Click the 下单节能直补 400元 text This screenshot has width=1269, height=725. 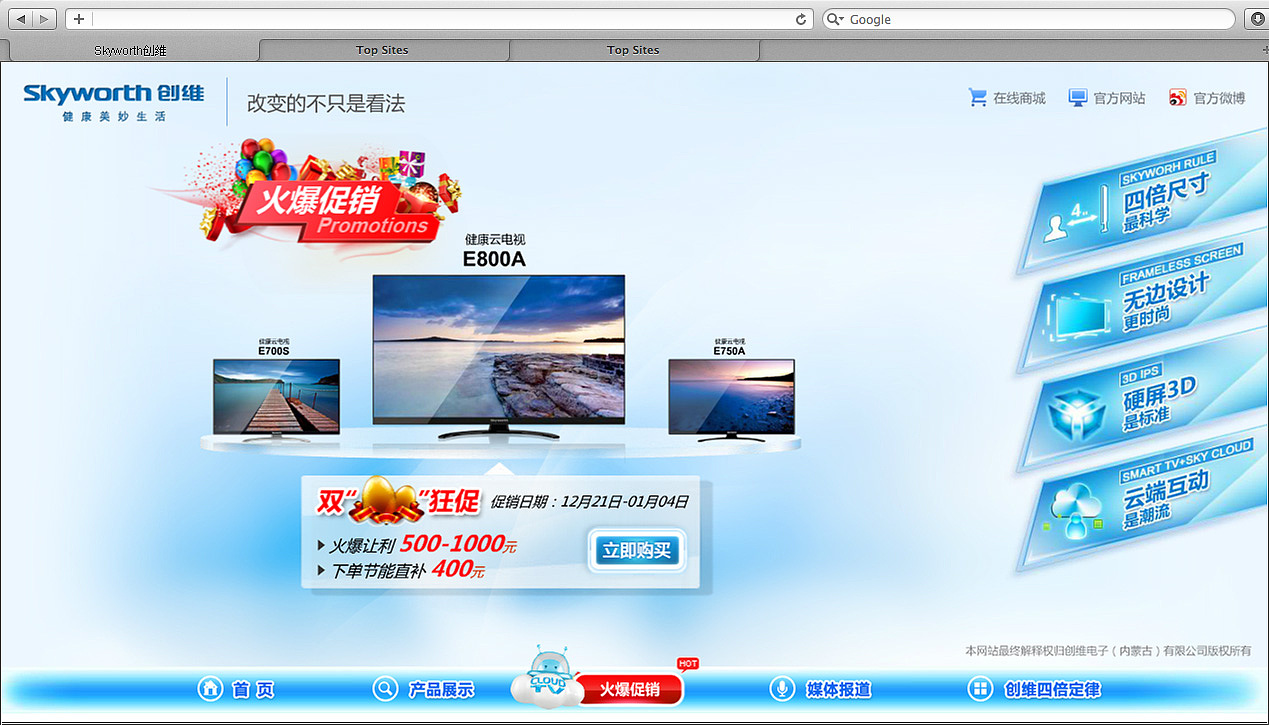(401, 571)
